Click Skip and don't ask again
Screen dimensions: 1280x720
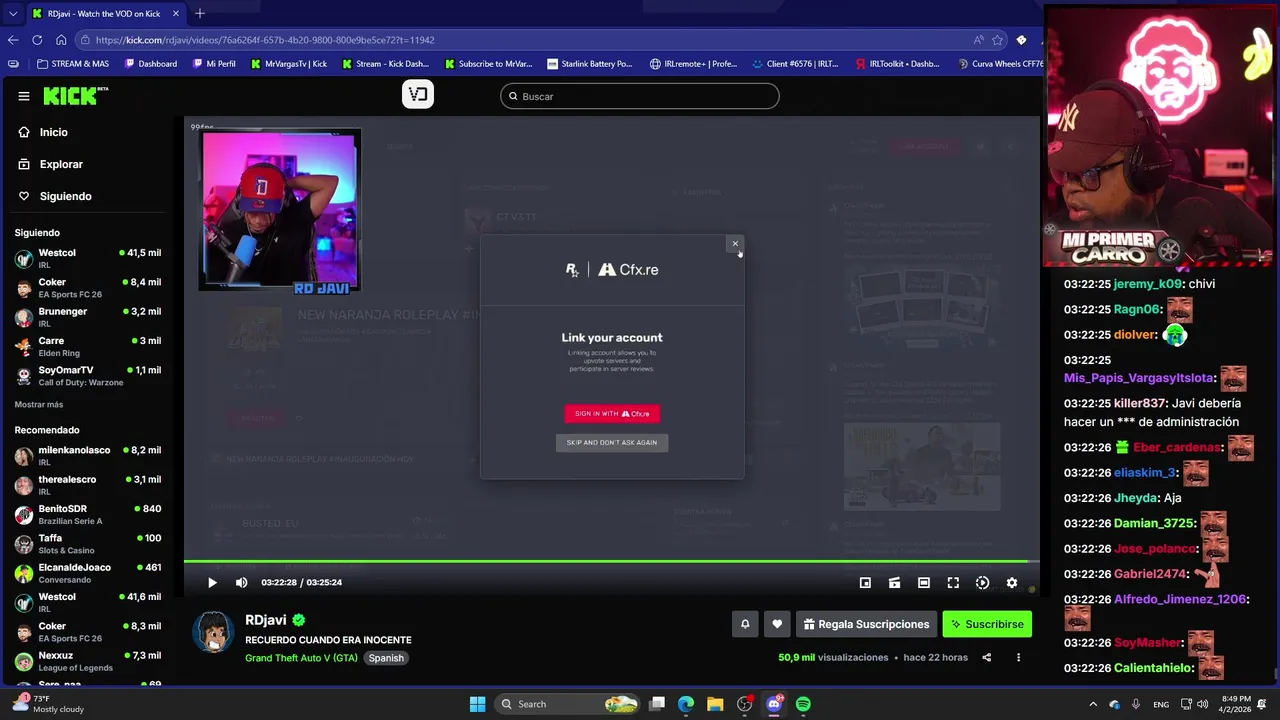[612, 442]
